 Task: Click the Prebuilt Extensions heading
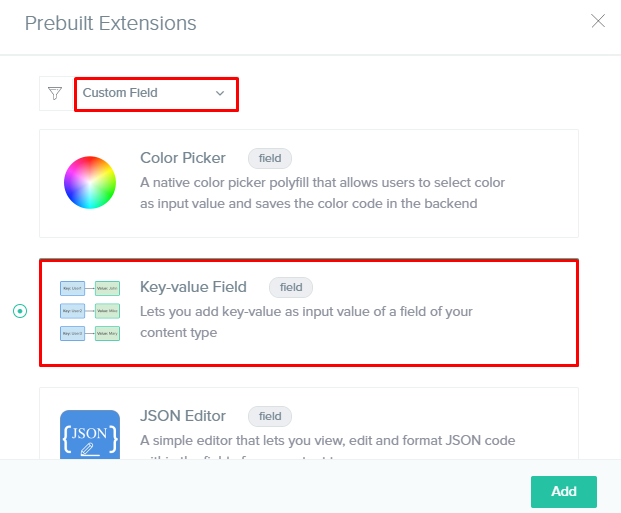(x=110, y=23)
